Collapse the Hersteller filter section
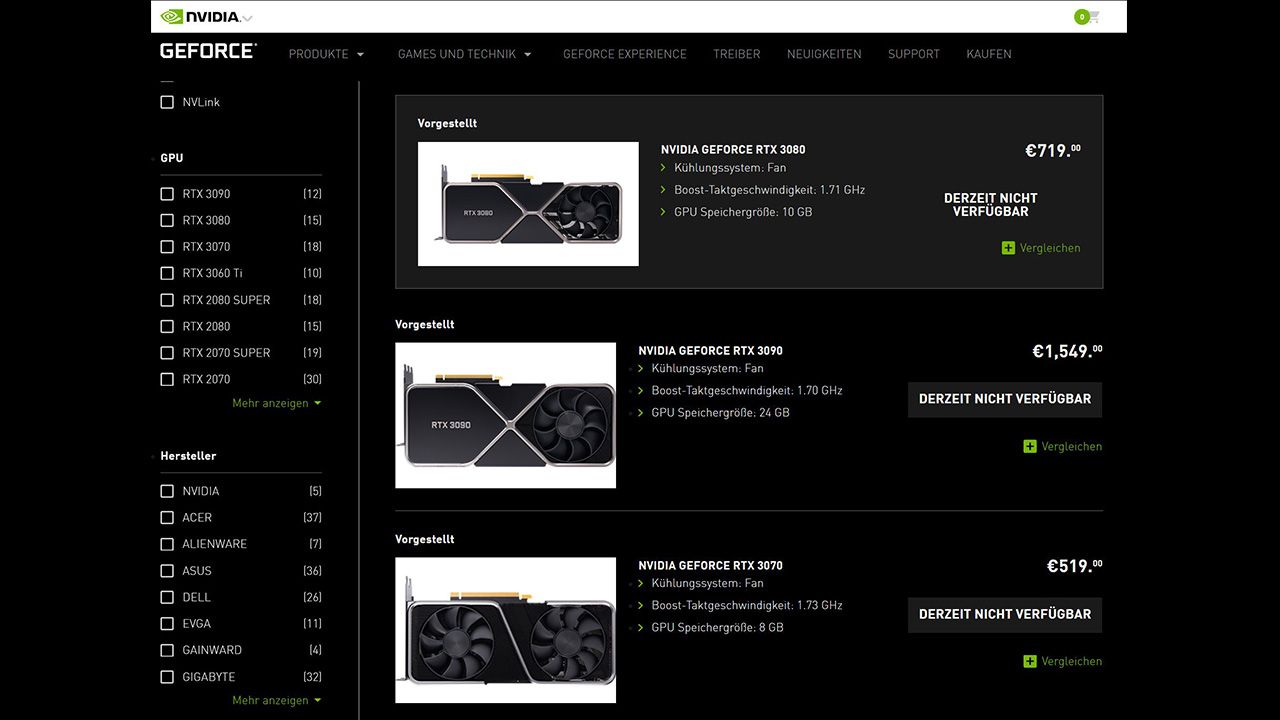This screenshot has width=1280, height=720. [188, 456]
